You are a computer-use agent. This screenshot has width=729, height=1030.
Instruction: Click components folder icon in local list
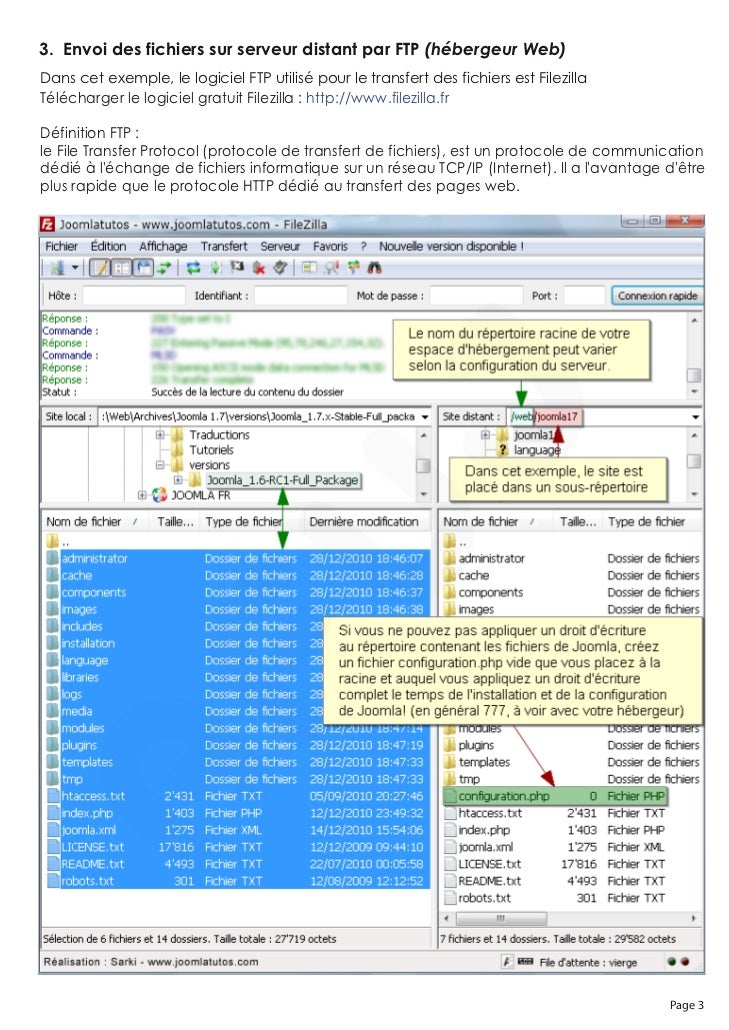coord(53,593)
